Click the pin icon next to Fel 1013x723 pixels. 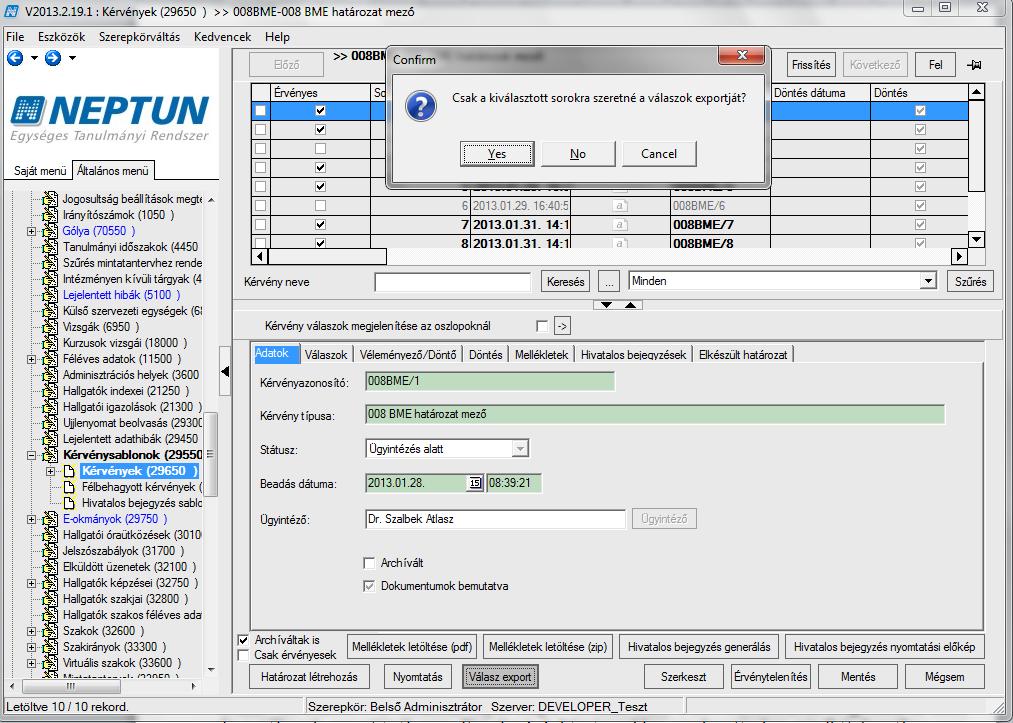(975, 65)
